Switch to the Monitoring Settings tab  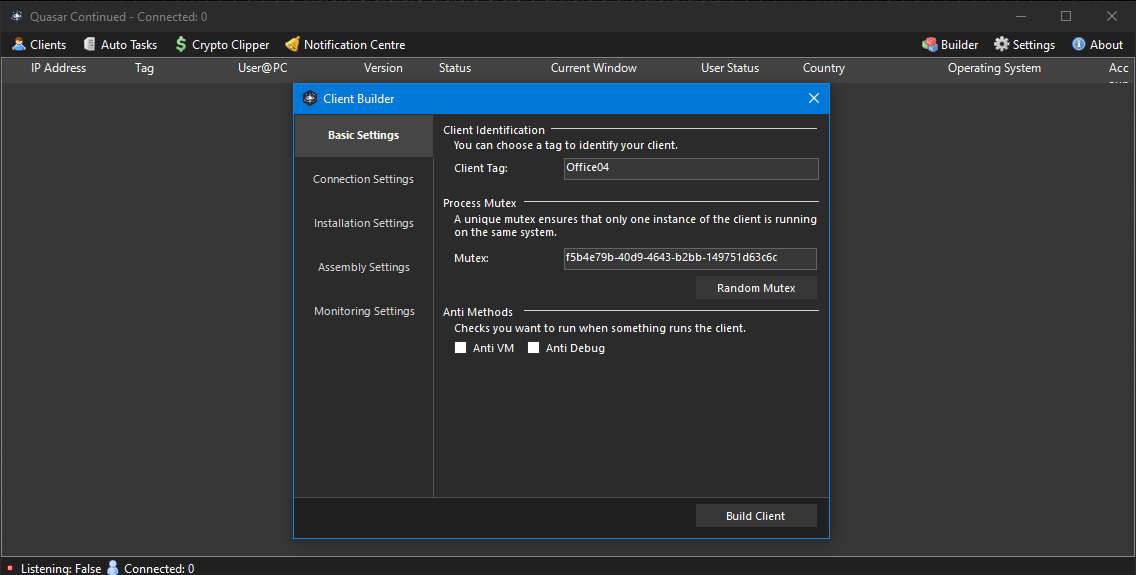pyautogui.click(x=364, y=311)
